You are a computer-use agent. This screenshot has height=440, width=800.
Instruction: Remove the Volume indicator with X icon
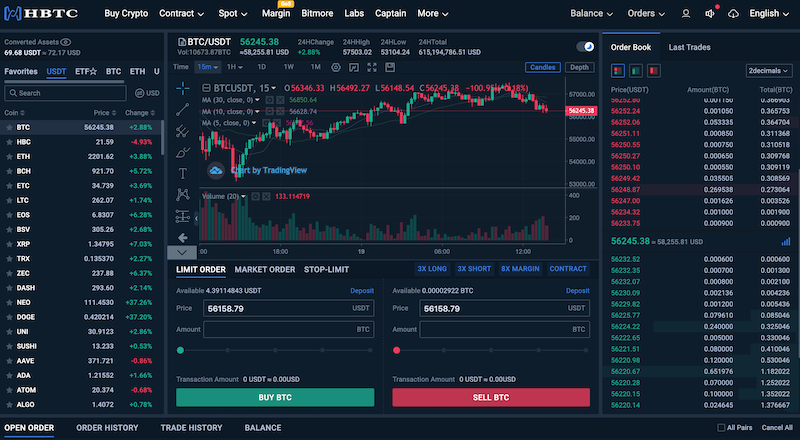(x=266, y=197)
